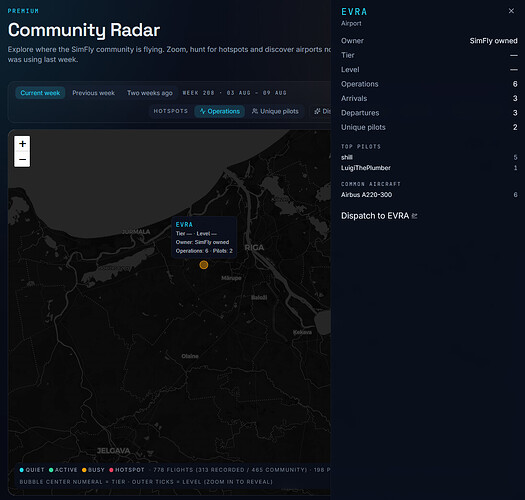The width and height of the screenshot is (525, 500).
Task: Click the Airbus A220-300 aircraft entry
Action: point(366,195)
